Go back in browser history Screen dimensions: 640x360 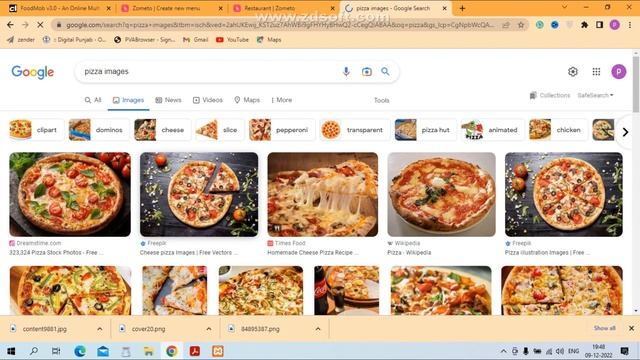(x=10, y=25)
